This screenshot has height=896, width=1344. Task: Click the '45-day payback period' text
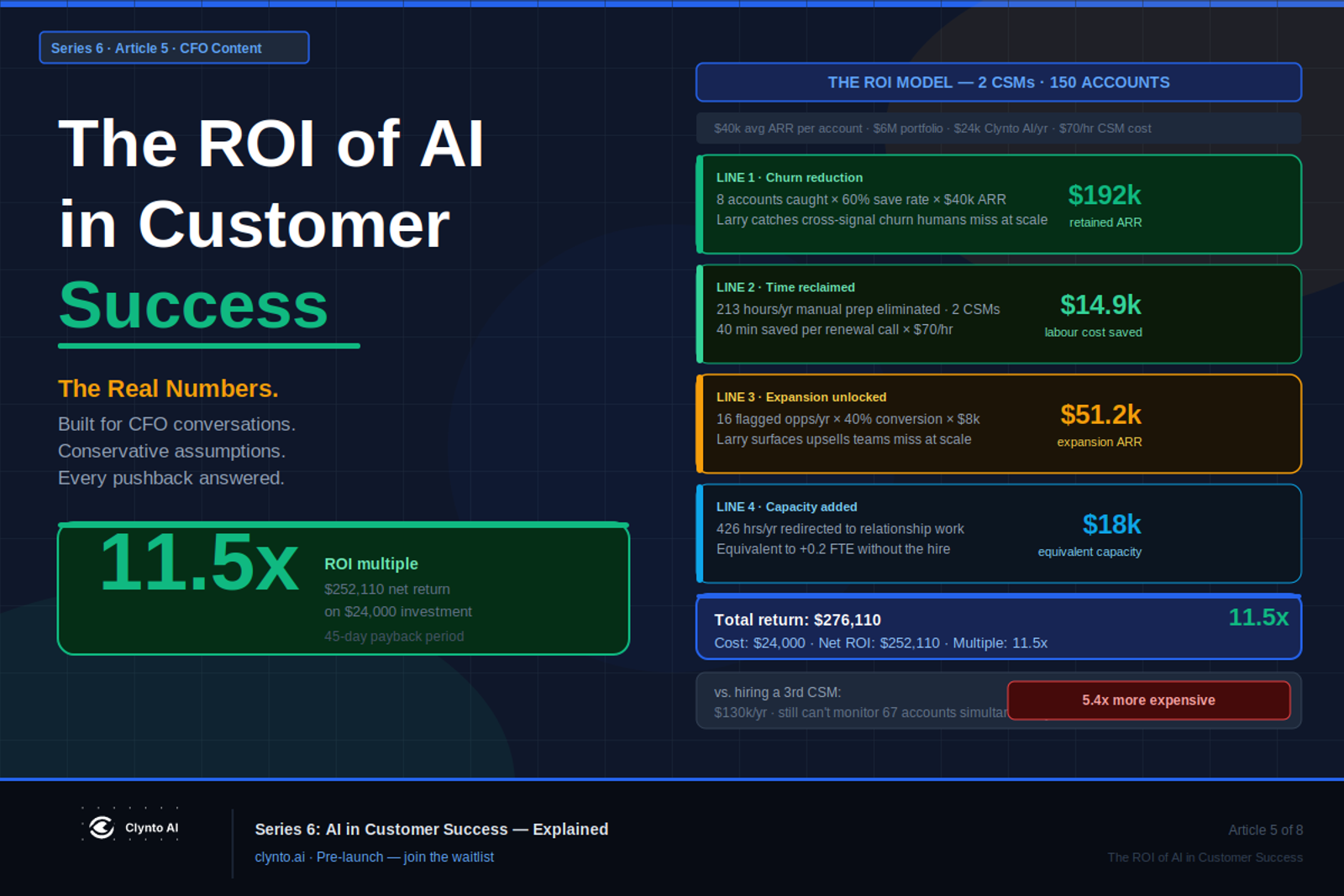pyautogui.click(x=394, y=637)
